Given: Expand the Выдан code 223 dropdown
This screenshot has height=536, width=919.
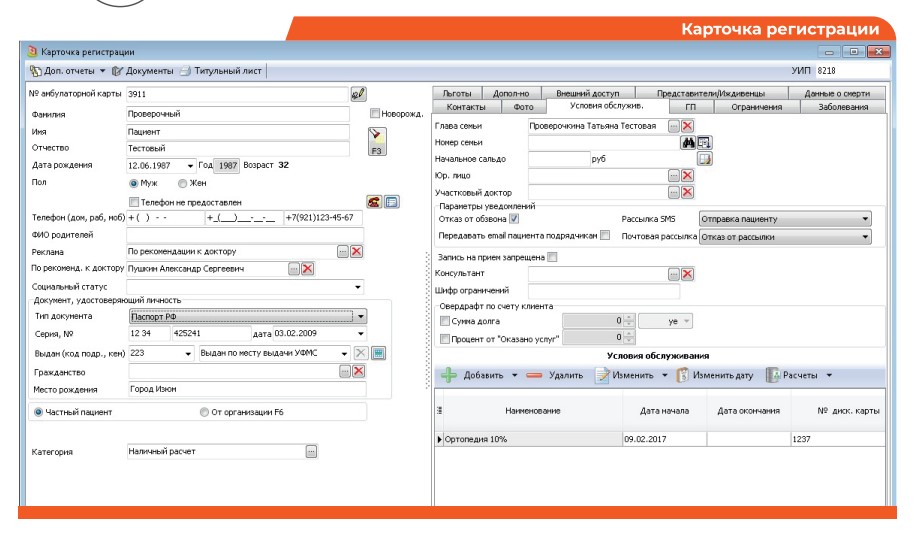Looking at the screenshot, I should 188,353.
